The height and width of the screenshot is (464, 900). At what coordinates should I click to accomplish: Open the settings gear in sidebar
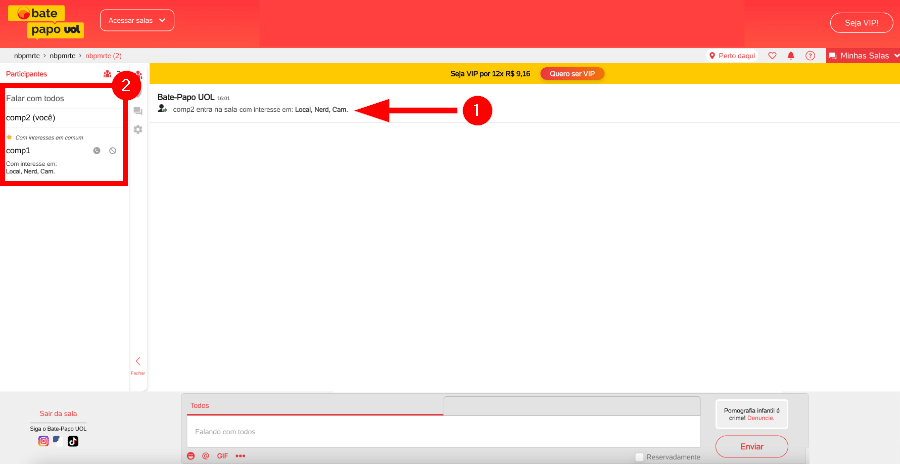[138, 130]
